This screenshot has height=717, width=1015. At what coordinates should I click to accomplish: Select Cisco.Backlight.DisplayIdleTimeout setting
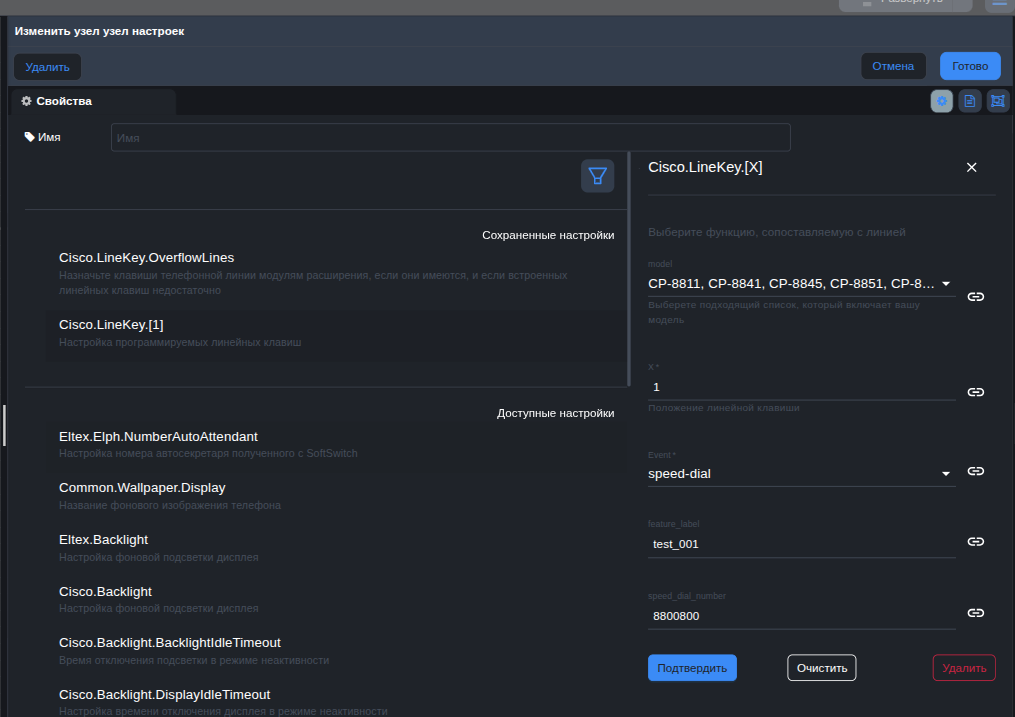pos(335,702)
